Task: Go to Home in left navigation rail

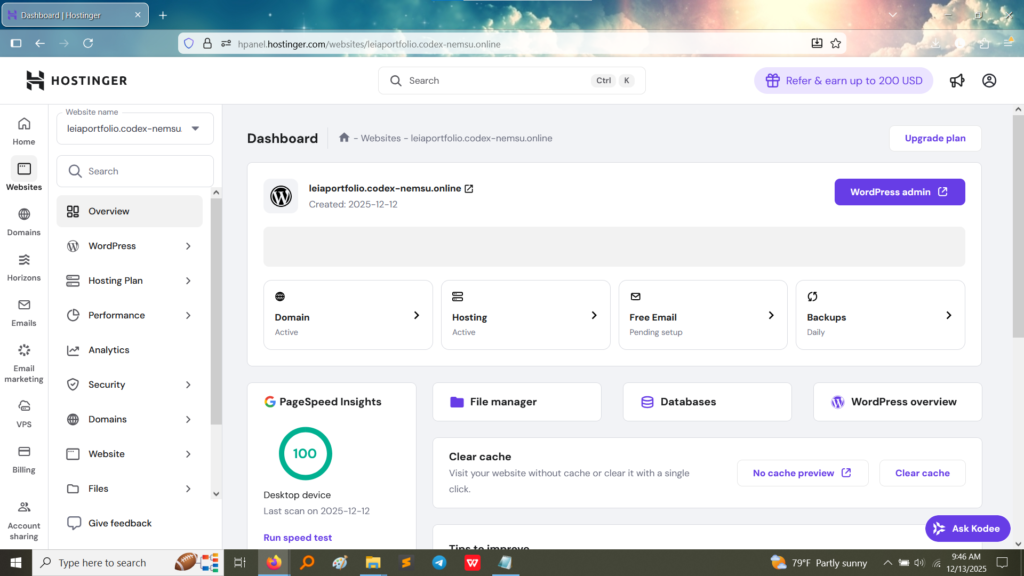Action: 24,131
